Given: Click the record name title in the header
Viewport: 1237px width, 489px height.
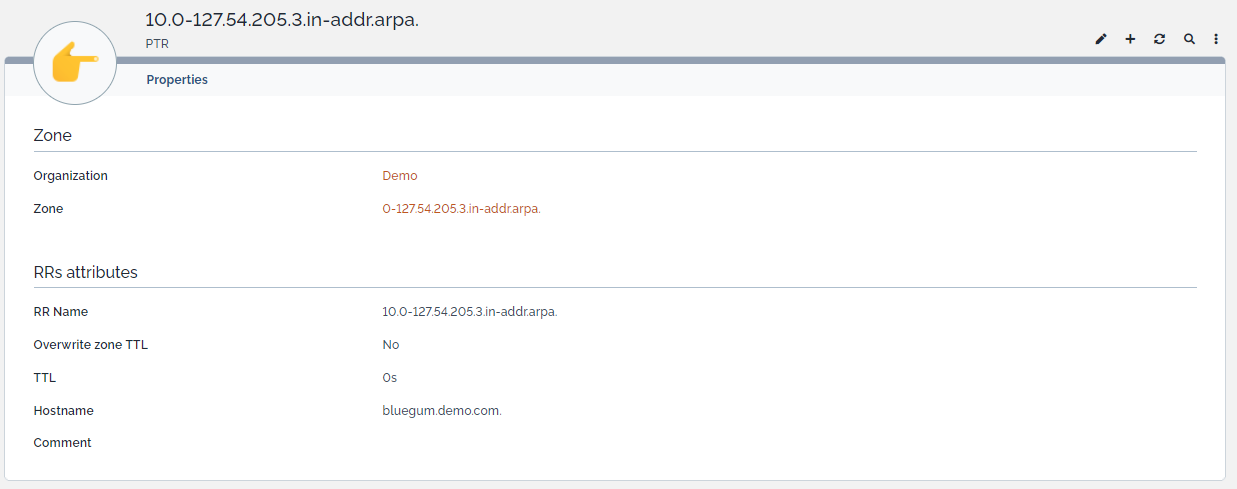Looking at the screenshot, I should pos(281,20).
